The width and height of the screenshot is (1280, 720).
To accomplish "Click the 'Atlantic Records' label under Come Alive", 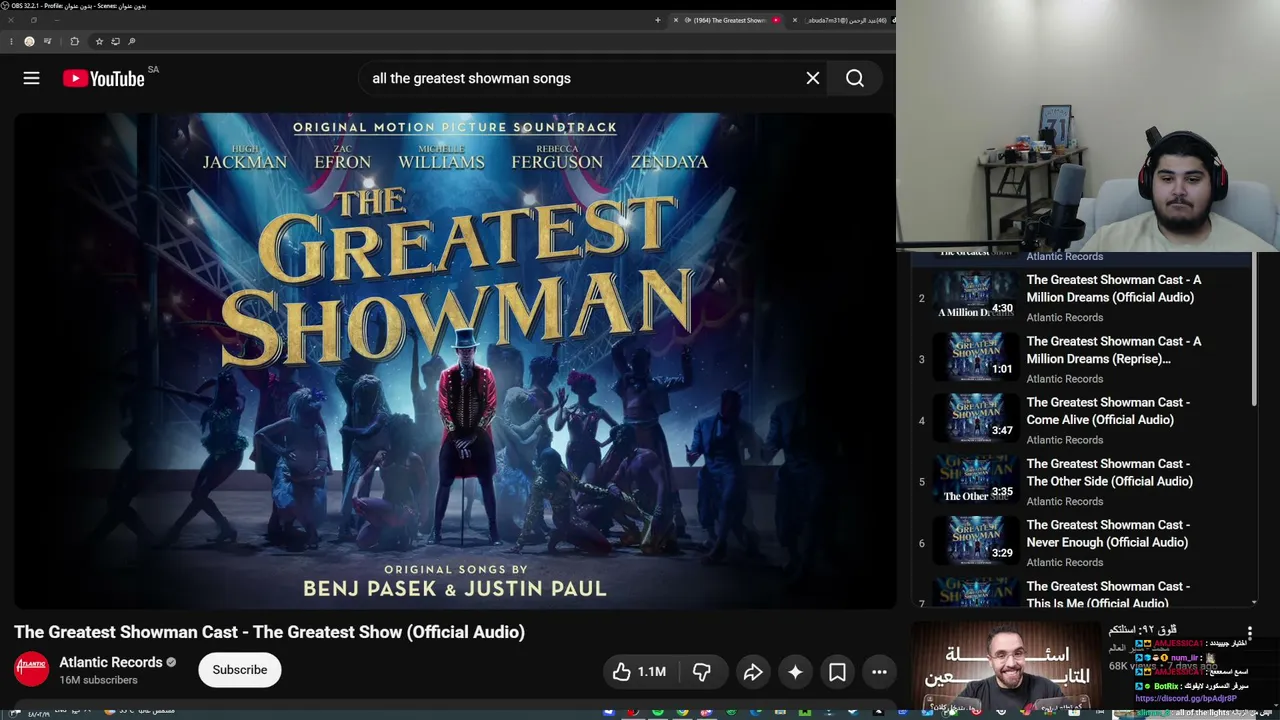I will (1065, 440).
